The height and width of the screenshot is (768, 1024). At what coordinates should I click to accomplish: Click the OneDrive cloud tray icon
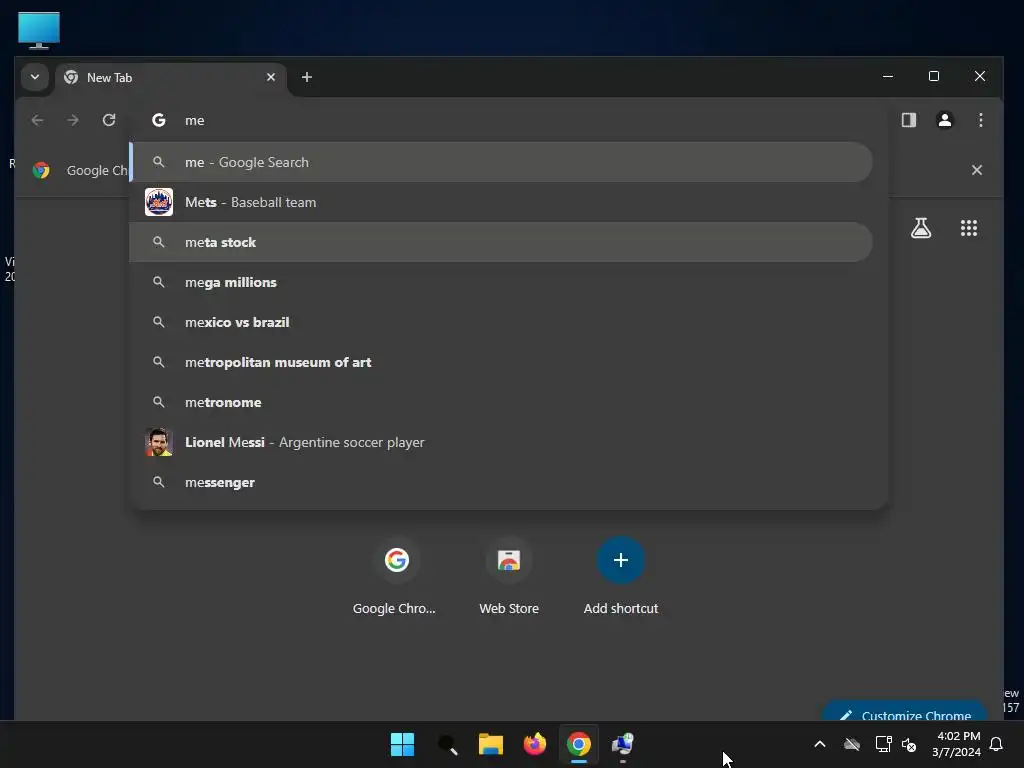pos(852,744)
